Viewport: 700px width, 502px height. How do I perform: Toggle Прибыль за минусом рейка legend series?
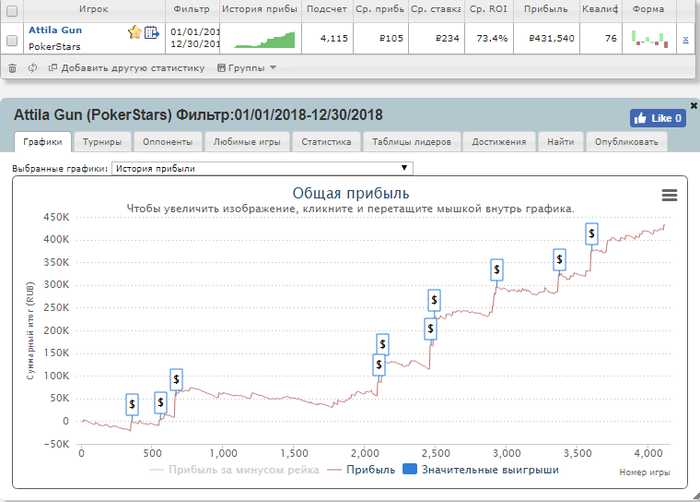234,470
